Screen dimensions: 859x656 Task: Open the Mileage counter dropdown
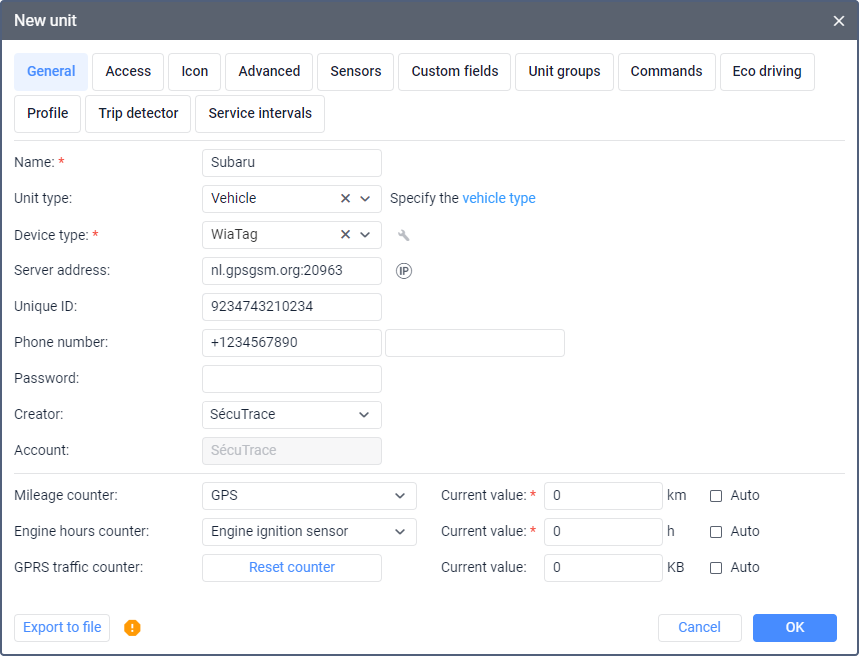point(400,495)
